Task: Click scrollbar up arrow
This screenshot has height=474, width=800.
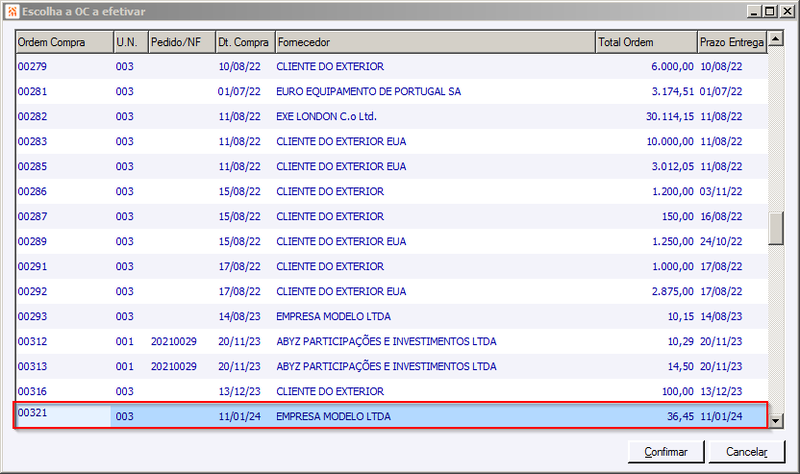Action: pyautogui.click(x=776, y=38)
